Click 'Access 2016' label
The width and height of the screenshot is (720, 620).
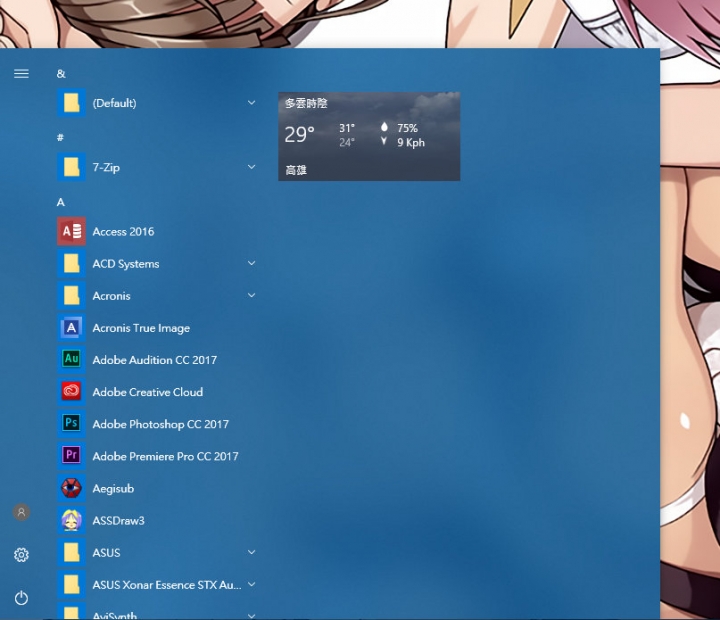click(x=123, y=231)
